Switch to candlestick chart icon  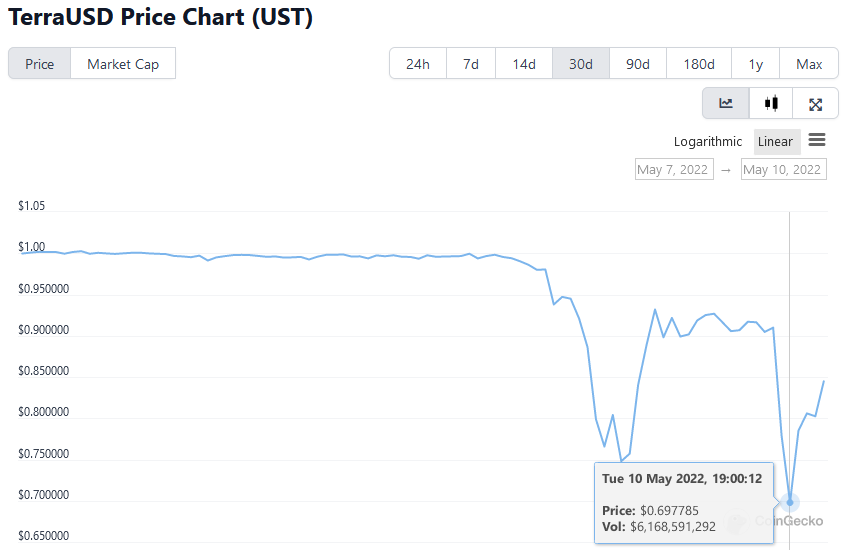tap(770, 103)
